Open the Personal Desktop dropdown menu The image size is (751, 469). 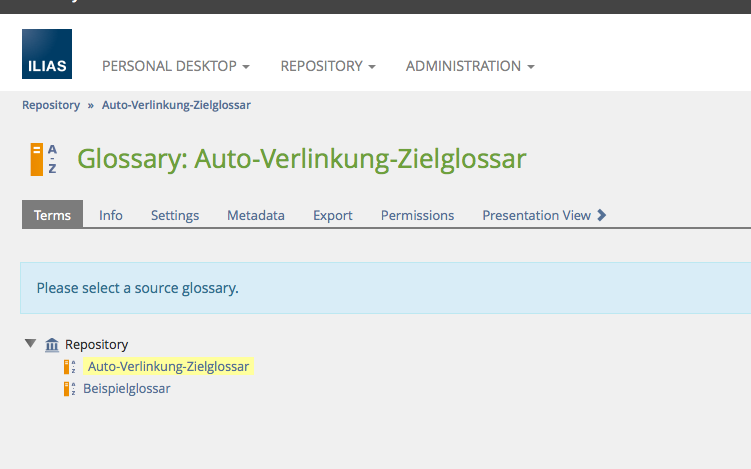pos(175,66)
